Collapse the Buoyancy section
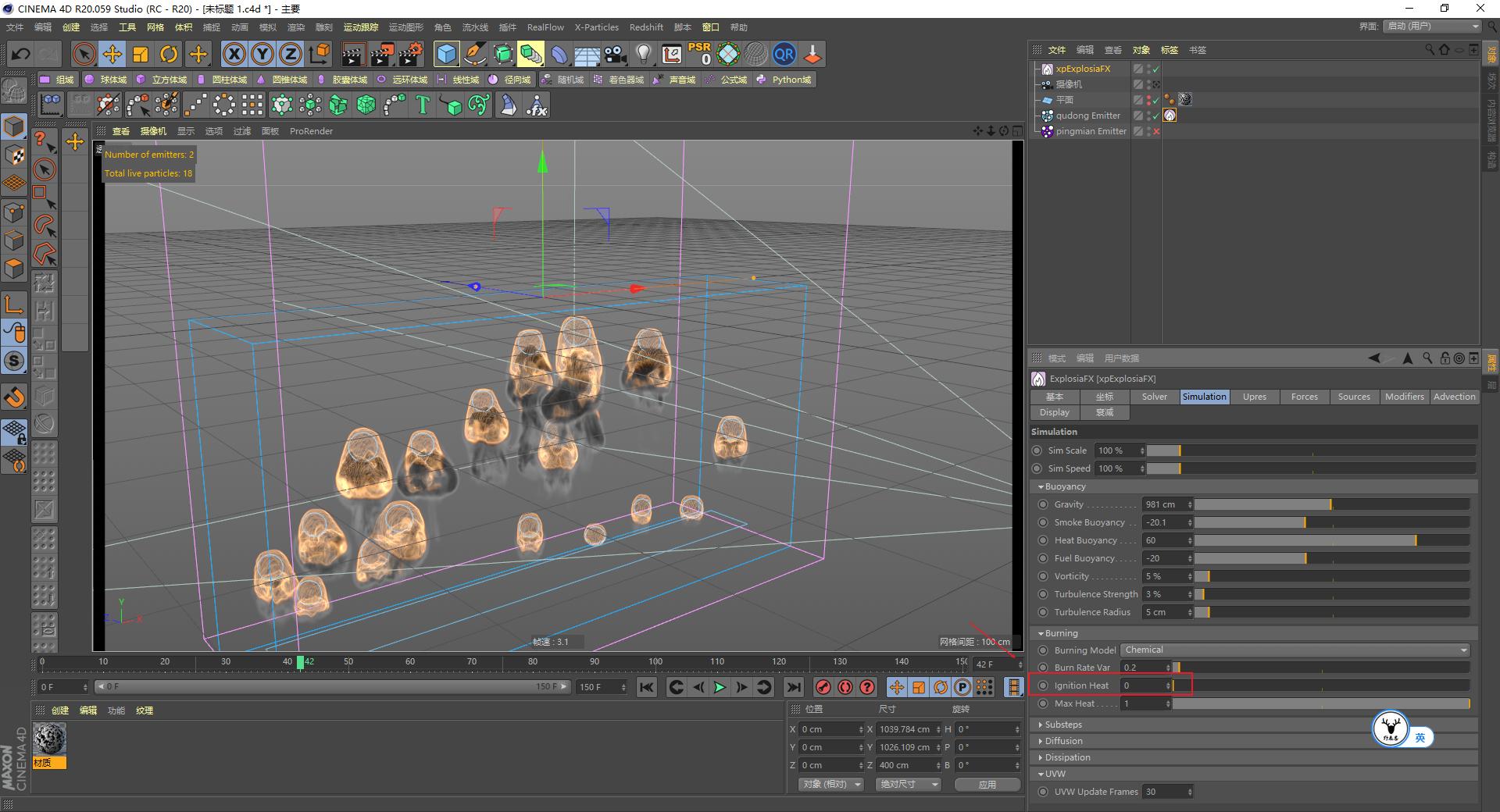This screenshot has width=1500, height=812. click(1042, 486)
